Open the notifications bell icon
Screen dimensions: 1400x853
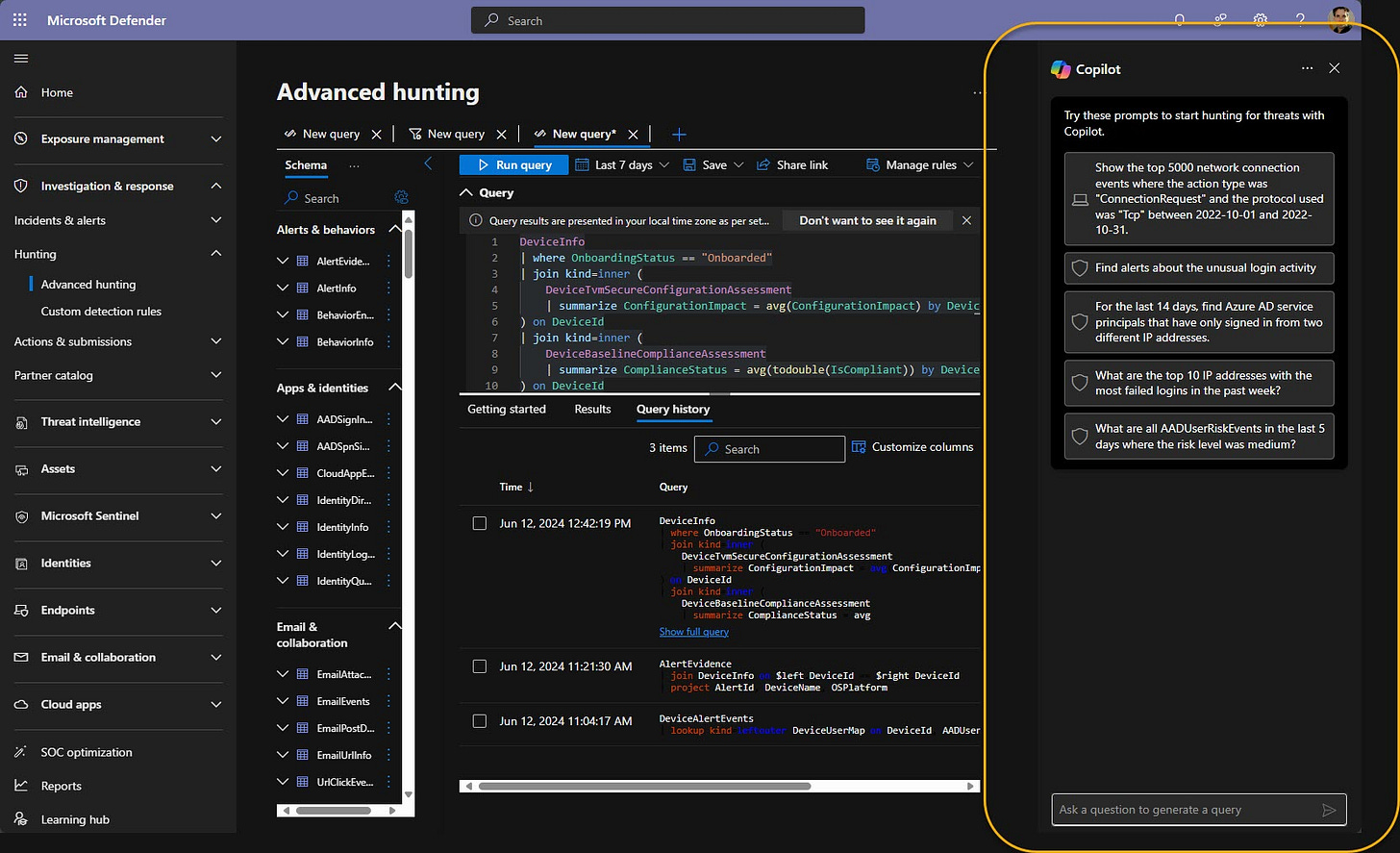click(1180, 20)
